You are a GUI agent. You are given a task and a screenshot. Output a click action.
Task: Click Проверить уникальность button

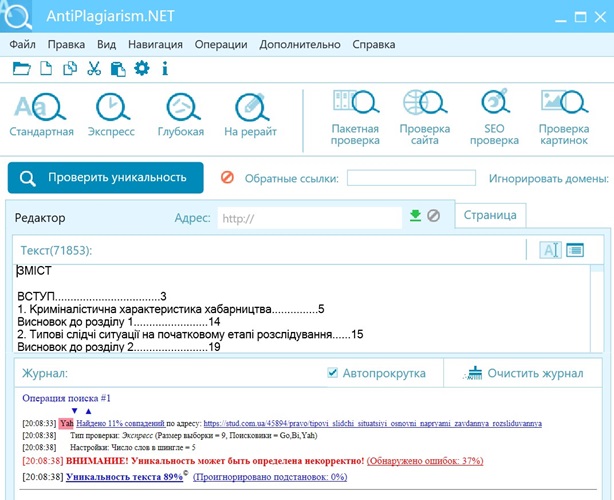pos(106,178)
